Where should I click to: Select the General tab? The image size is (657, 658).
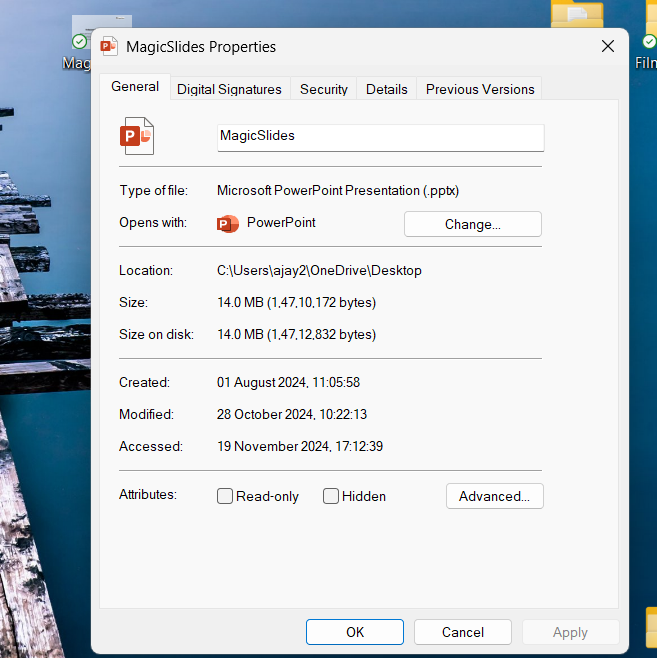click(135, 87)
